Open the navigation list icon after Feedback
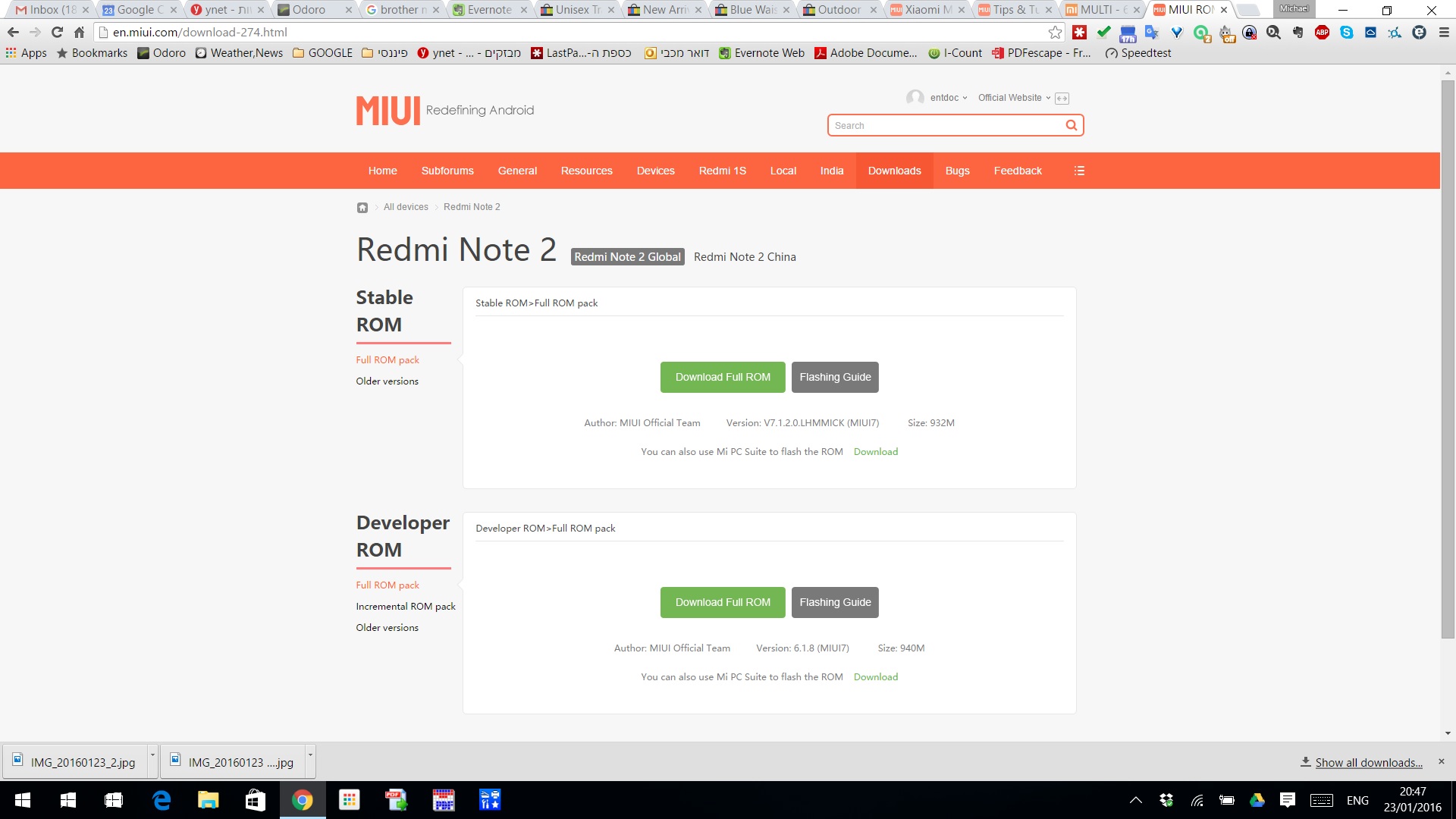The width and height of the screenshot is (1456, 819). coord(1079,171)
